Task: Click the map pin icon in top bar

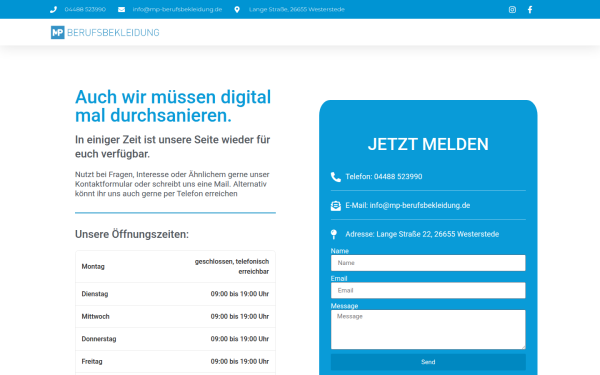Action: (237, 10)
